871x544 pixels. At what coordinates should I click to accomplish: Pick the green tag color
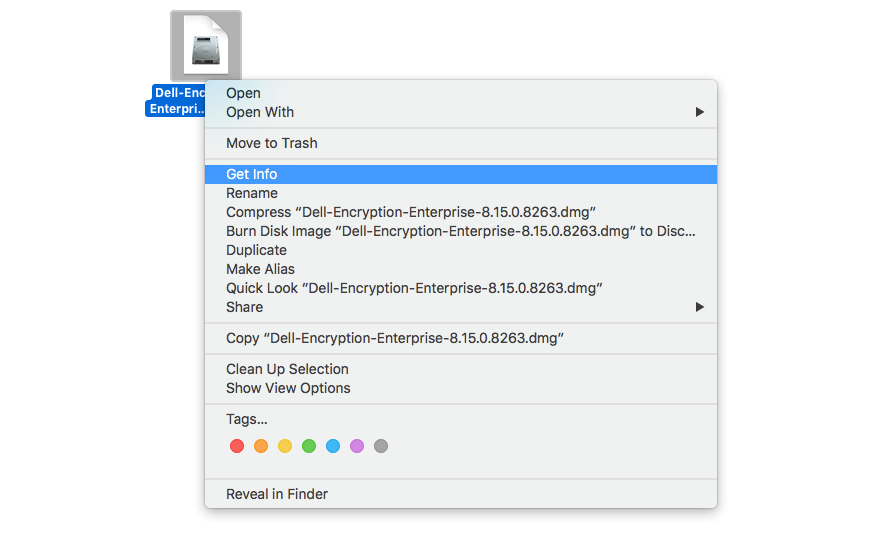(309, 446)
